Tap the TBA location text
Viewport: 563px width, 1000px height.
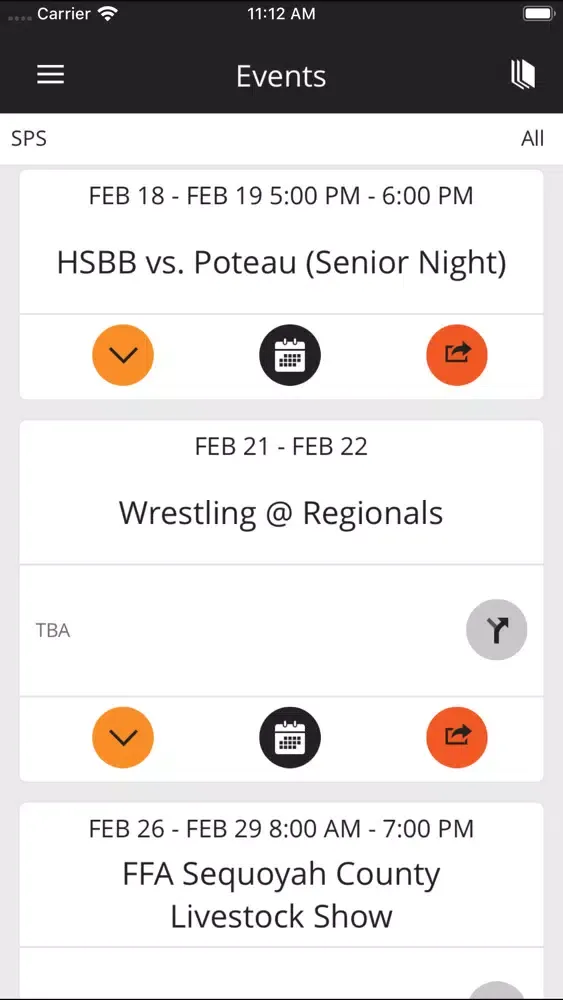[x=53, y=631]
